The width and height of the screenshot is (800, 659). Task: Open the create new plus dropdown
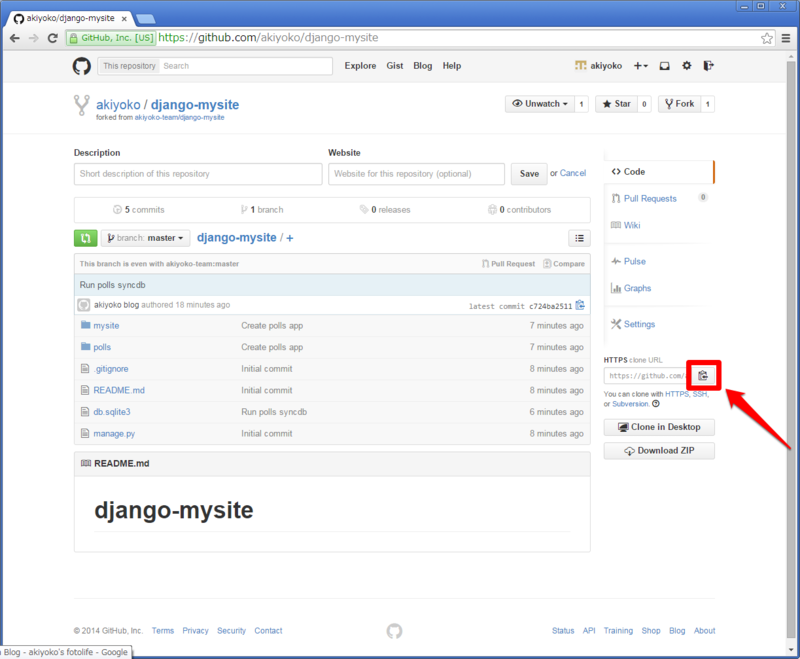pyautogui.click(x=640, y=66)
